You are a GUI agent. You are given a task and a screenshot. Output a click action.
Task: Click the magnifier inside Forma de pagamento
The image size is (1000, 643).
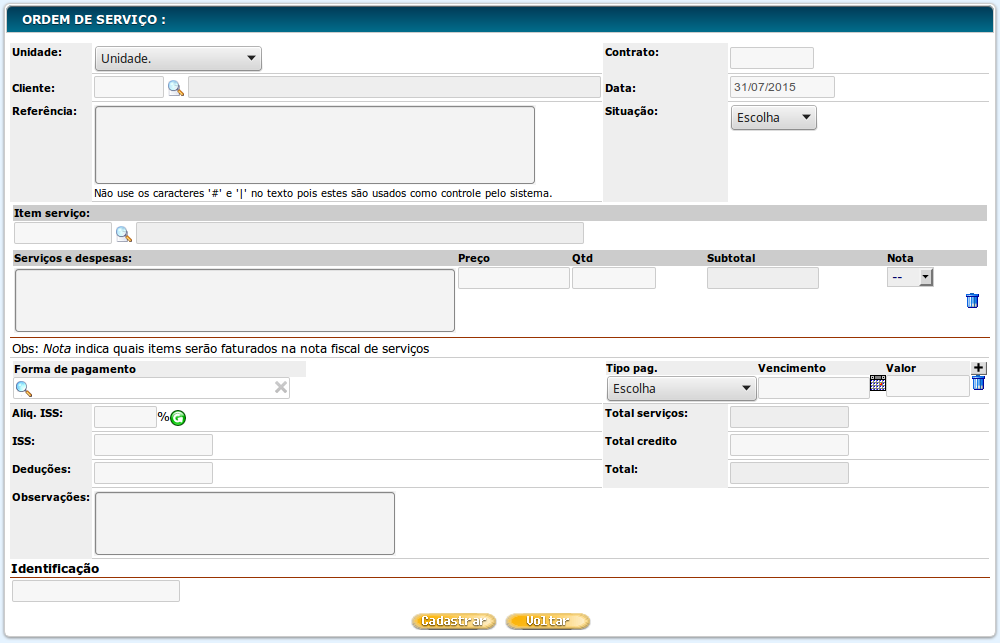tap(24, 388)
